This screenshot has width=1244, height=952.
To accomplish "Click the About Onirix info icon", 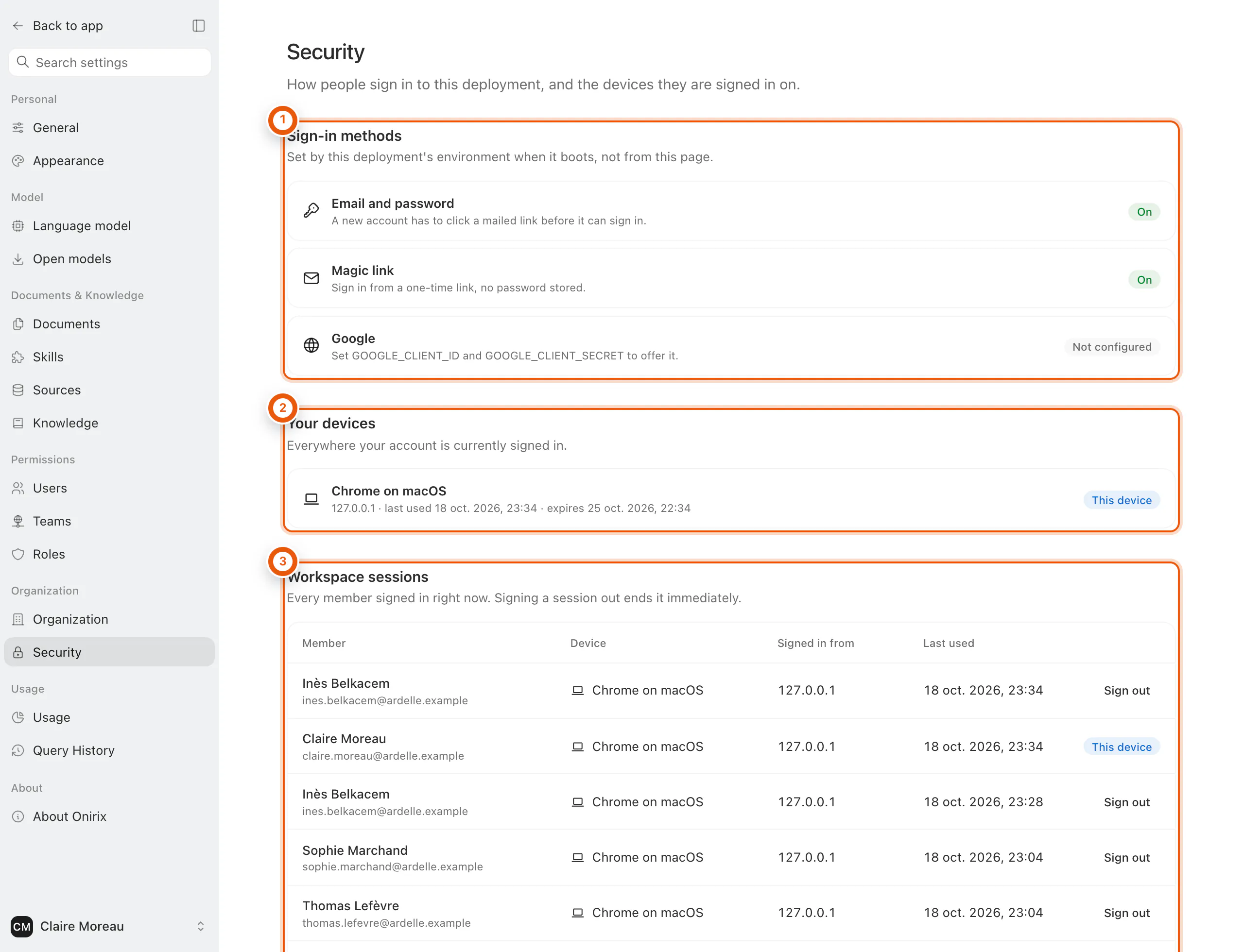I will pos(18,816).
